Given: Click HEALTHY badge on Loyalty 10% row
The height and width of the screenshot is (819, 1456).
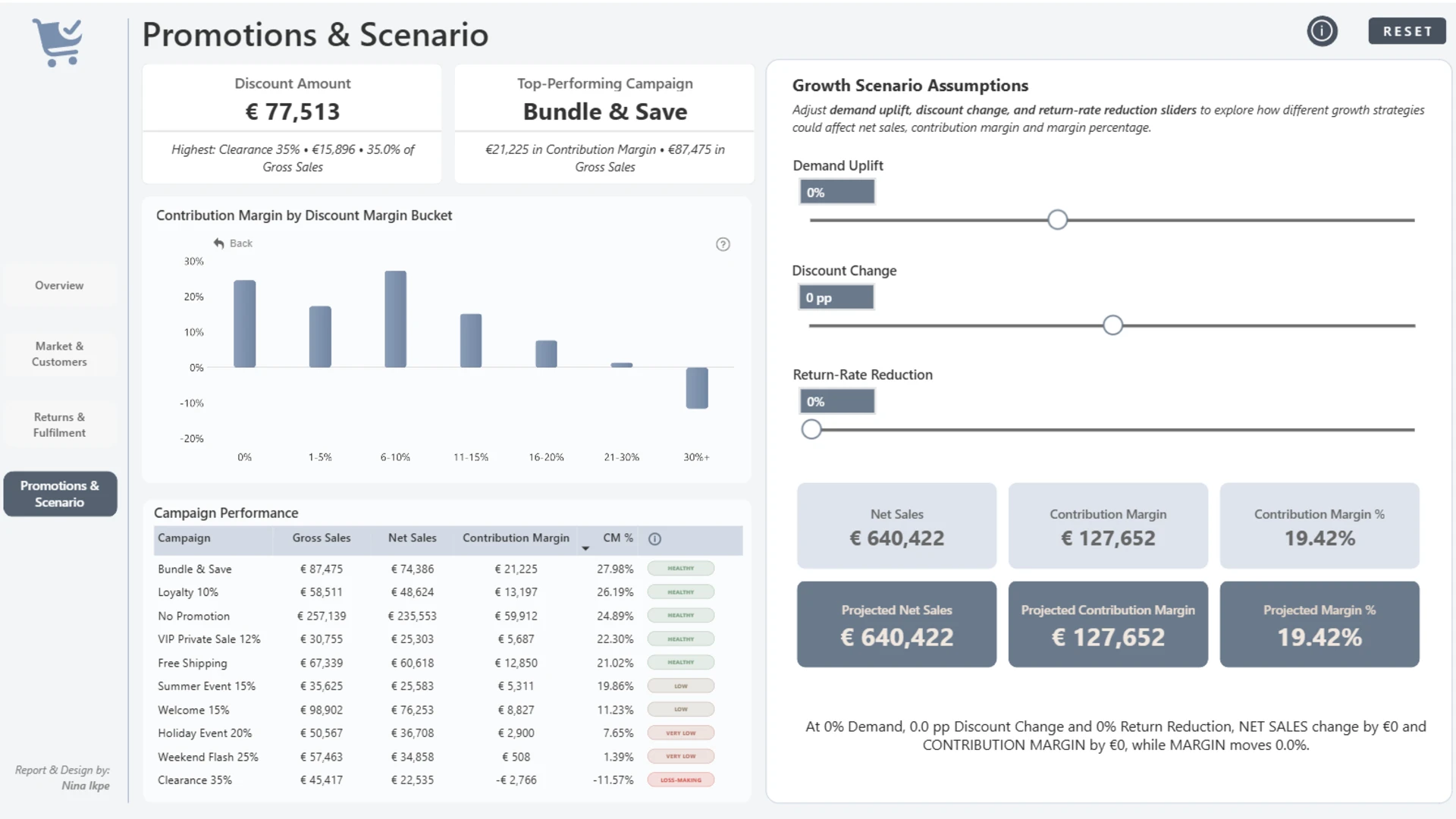Looking at the screenshot, I should click(x=681, y=592).
